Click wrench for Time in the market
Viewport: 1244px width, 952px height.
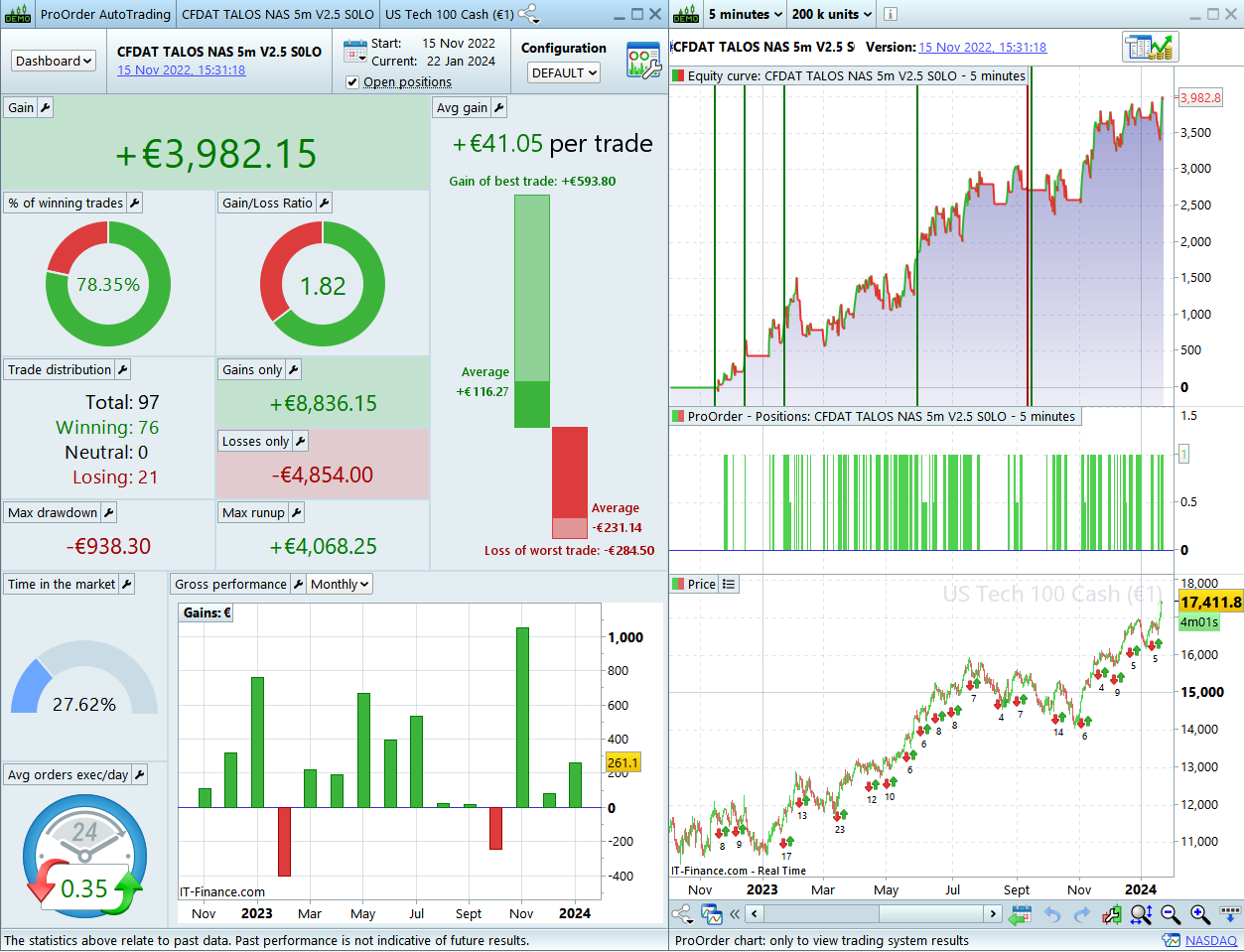pos(127,585)
